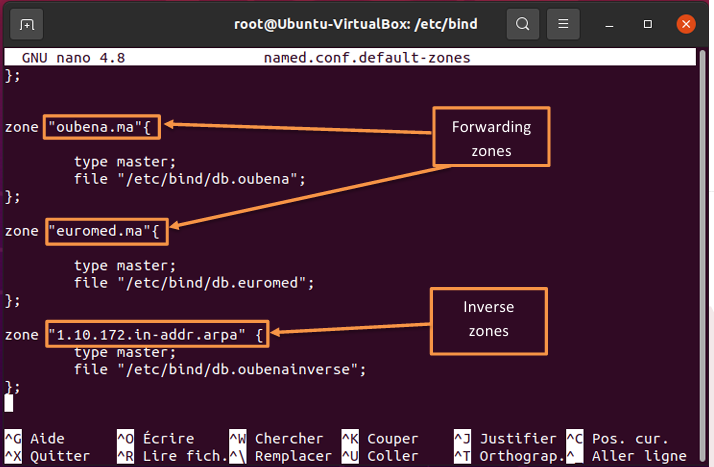Screen dimensions: 714x467
Task: Click the ^U Coller shortcut
Action: tap(380, 456)
